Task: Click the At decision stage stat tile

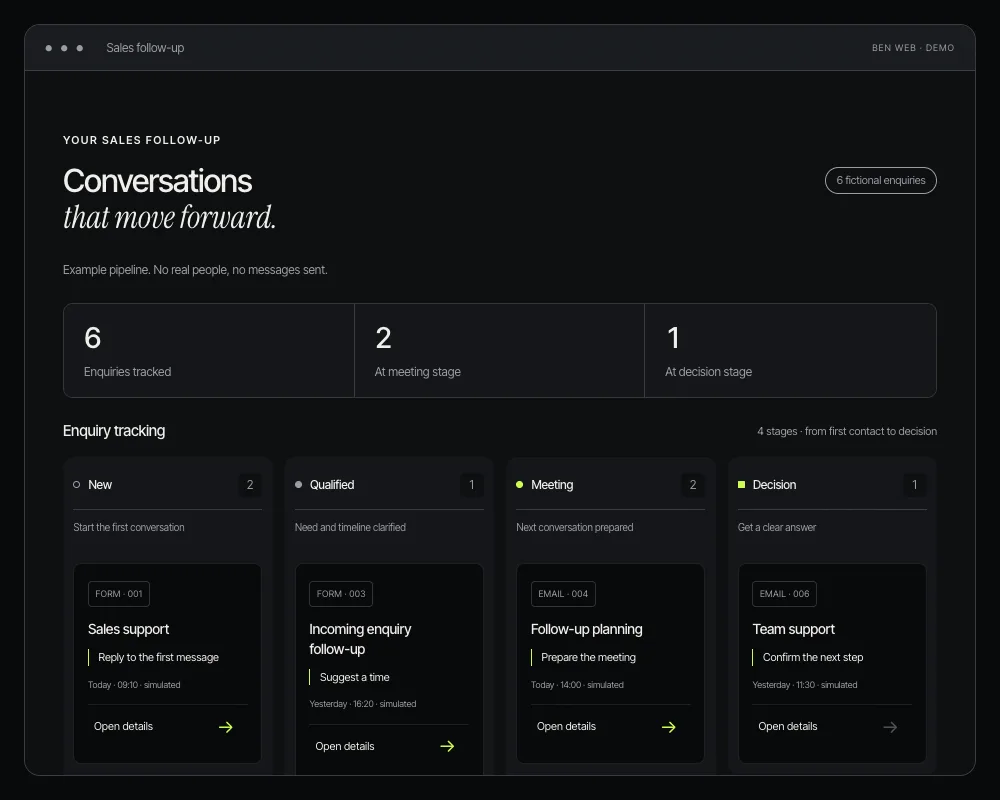Action: (790, 350)
